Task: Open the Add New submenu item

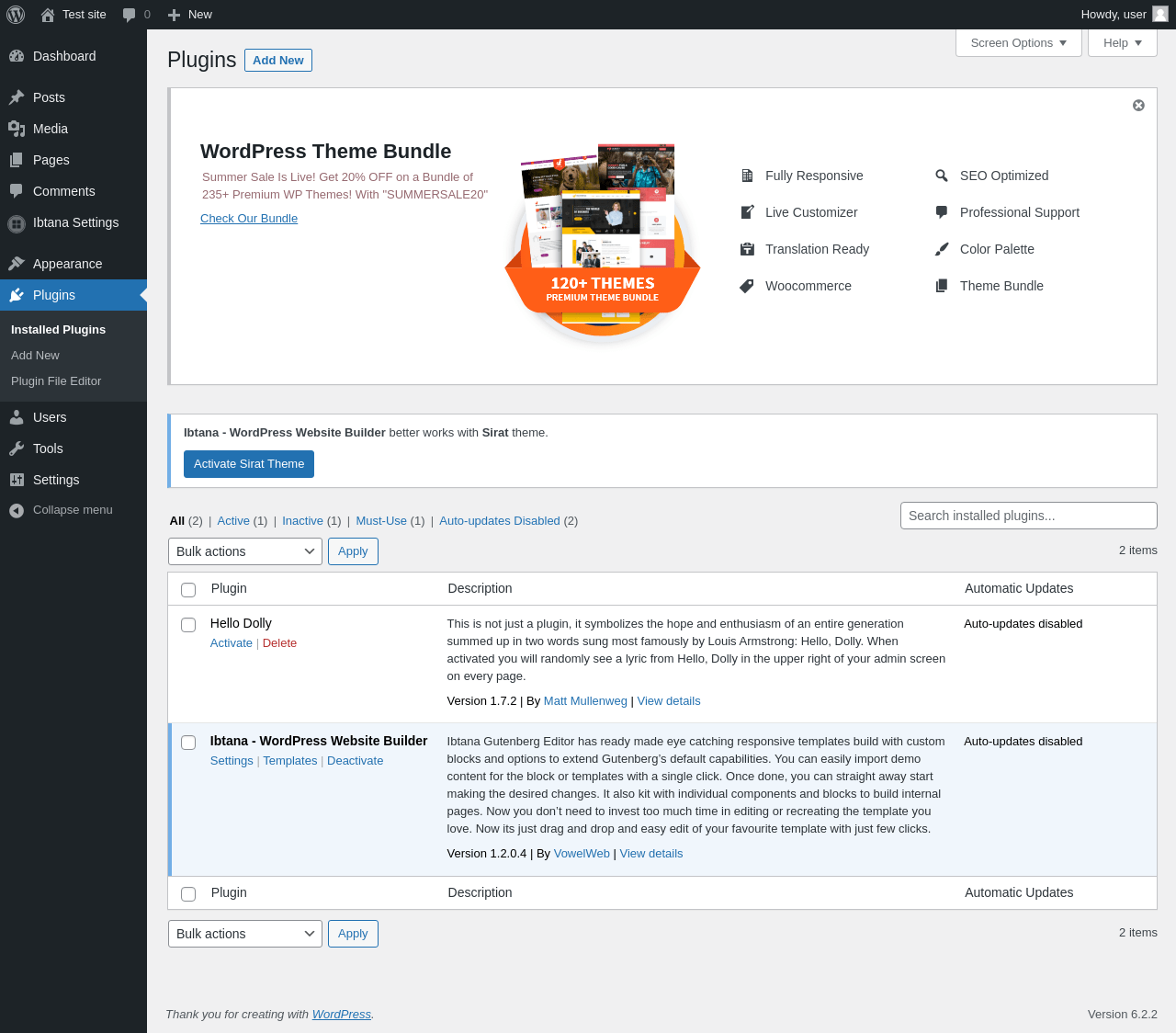Action: pos(35,356)
